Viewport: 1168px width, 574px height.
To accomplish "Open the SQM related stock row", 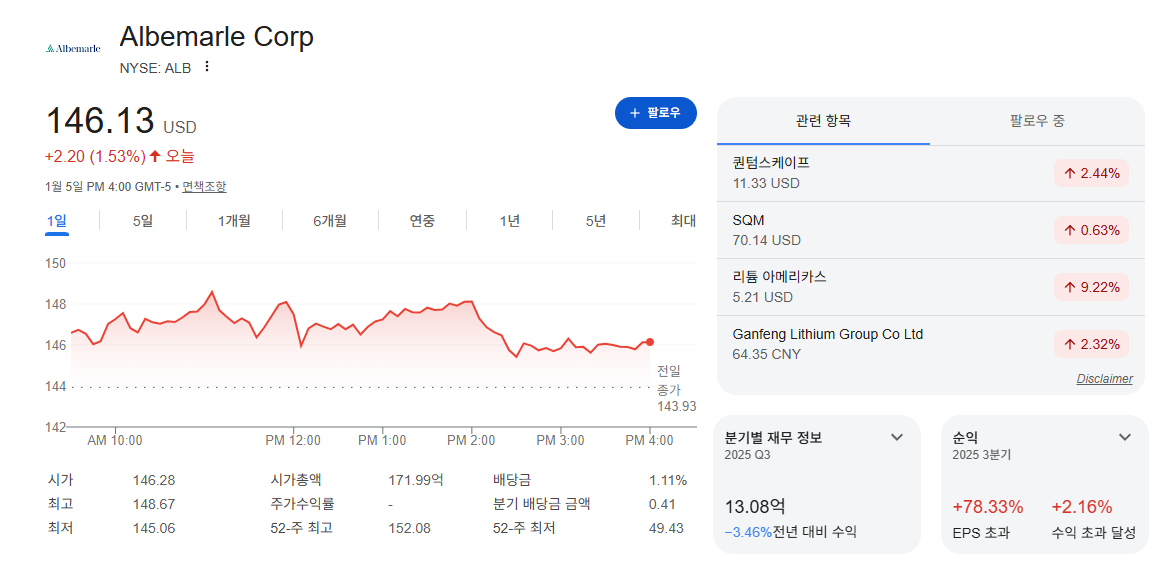I will click(x=930, y=230).
